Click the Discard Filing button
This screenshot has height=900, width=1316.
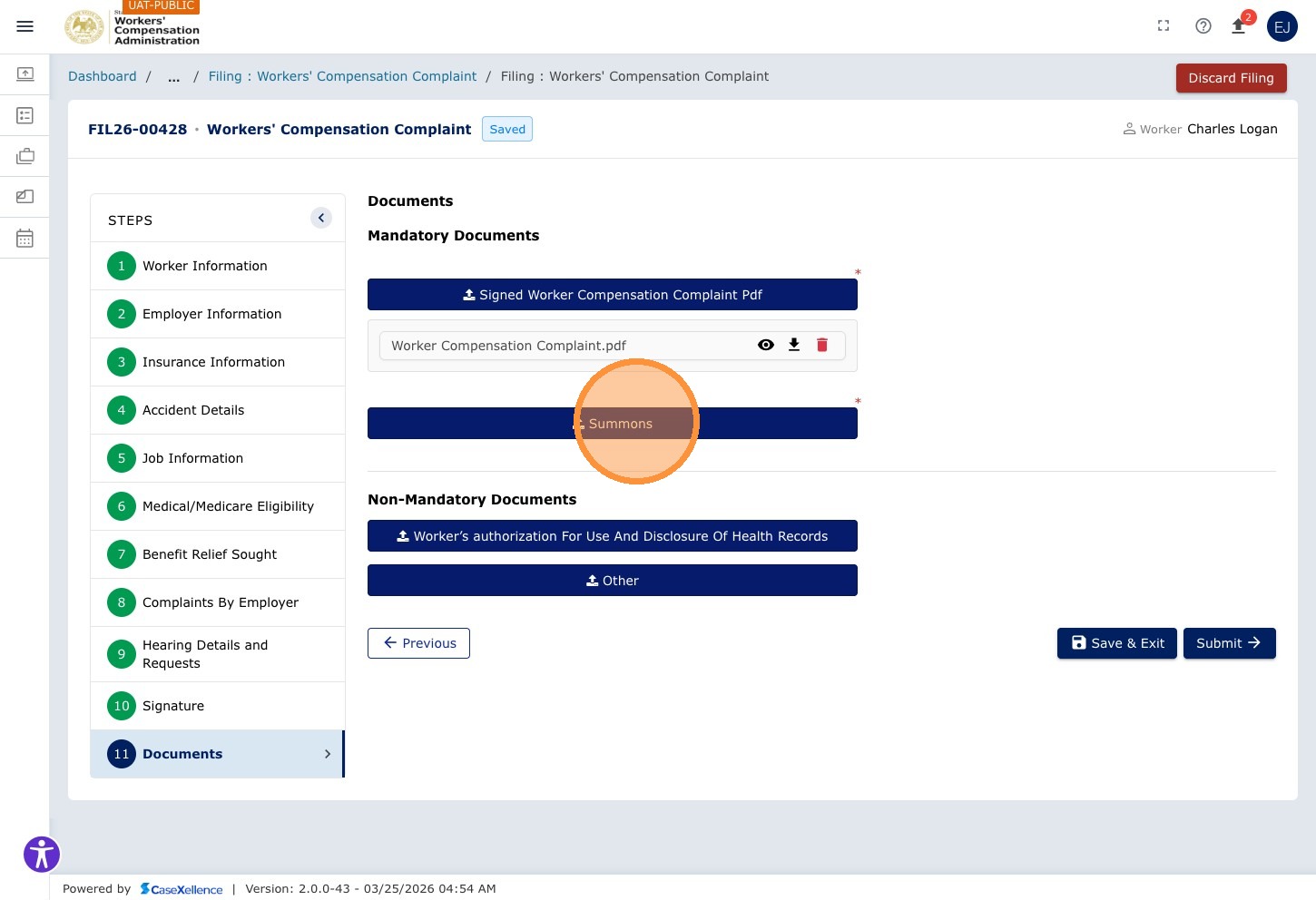pos(1232,78)
